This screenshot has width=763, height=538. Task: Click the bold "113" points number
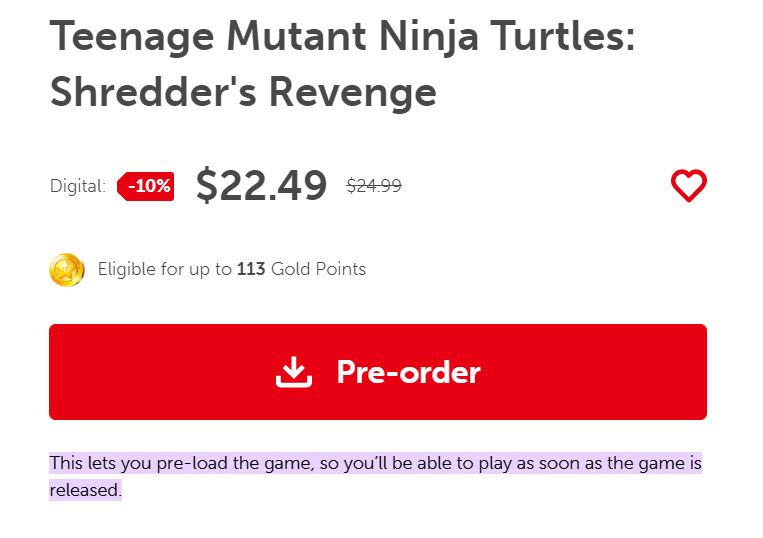pos(251,269)
